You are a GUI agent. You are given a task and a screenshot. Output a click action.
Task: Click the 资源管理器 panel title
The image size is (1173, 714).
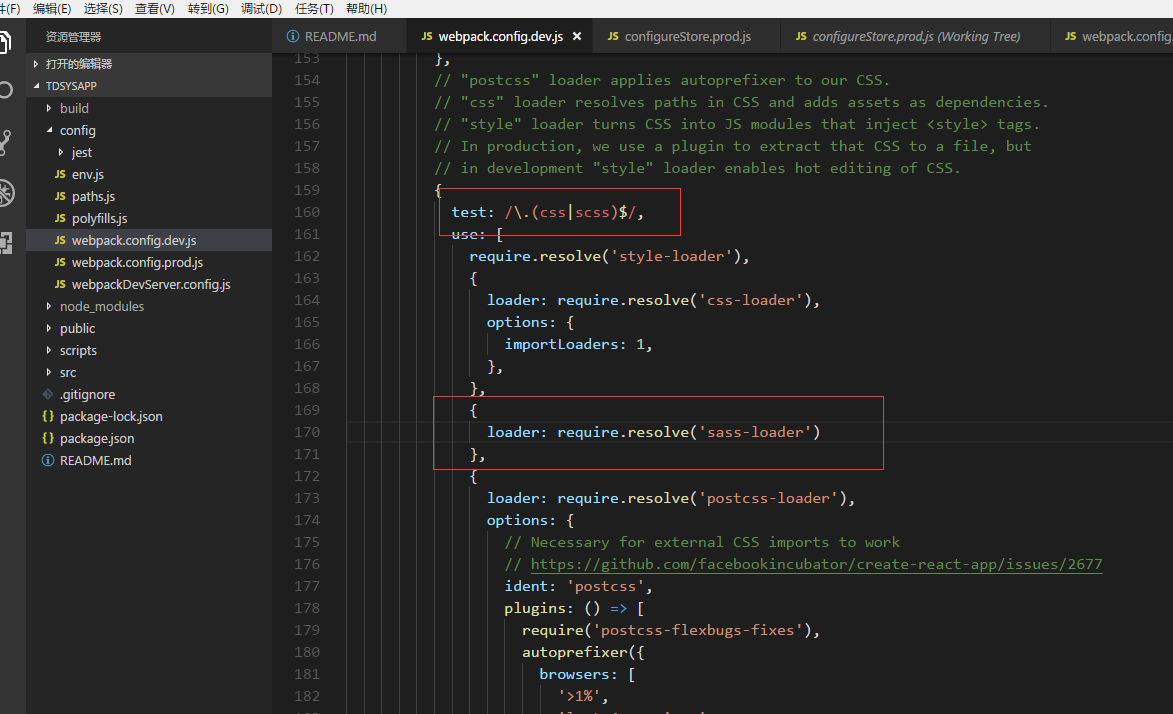click(73, 37)
